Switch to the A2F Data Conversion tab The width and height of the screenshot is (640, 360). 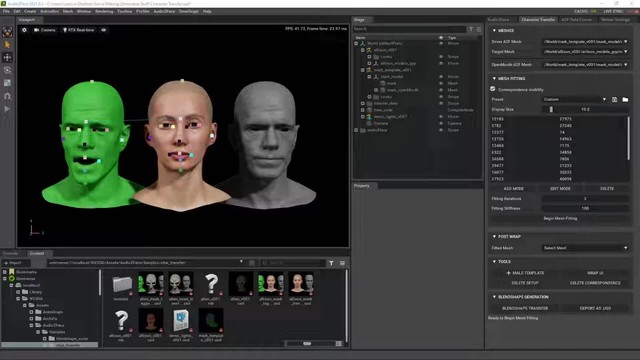pos(577,20)
